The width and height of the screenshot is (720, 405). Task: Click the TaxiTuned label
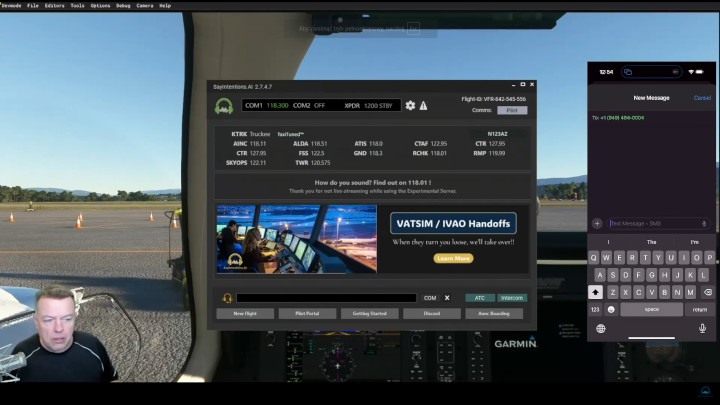(x=291, y=135)
